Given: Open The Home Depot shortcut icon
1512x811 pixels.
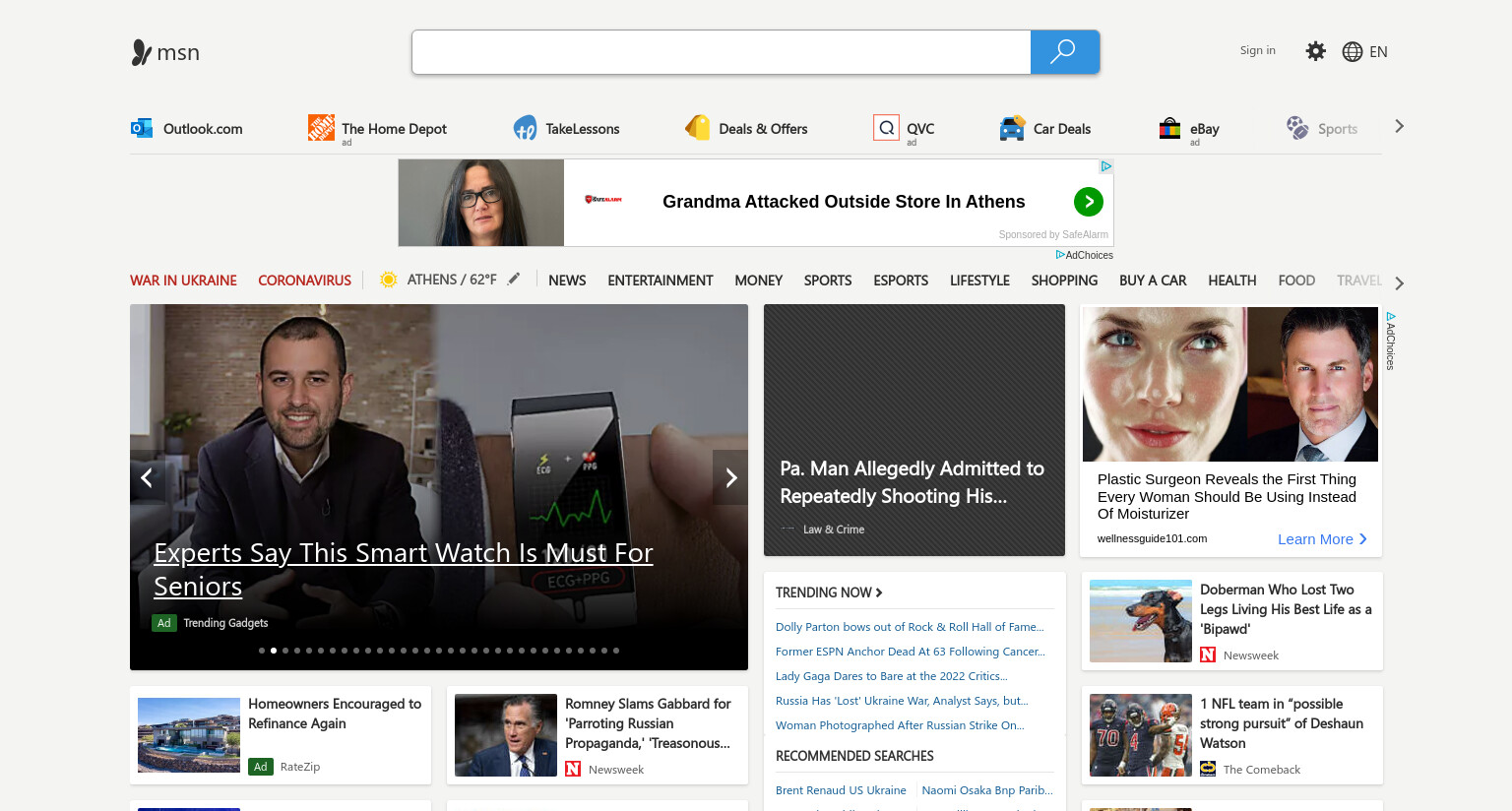Looking at the screenshot, I should tap(321, 127).
